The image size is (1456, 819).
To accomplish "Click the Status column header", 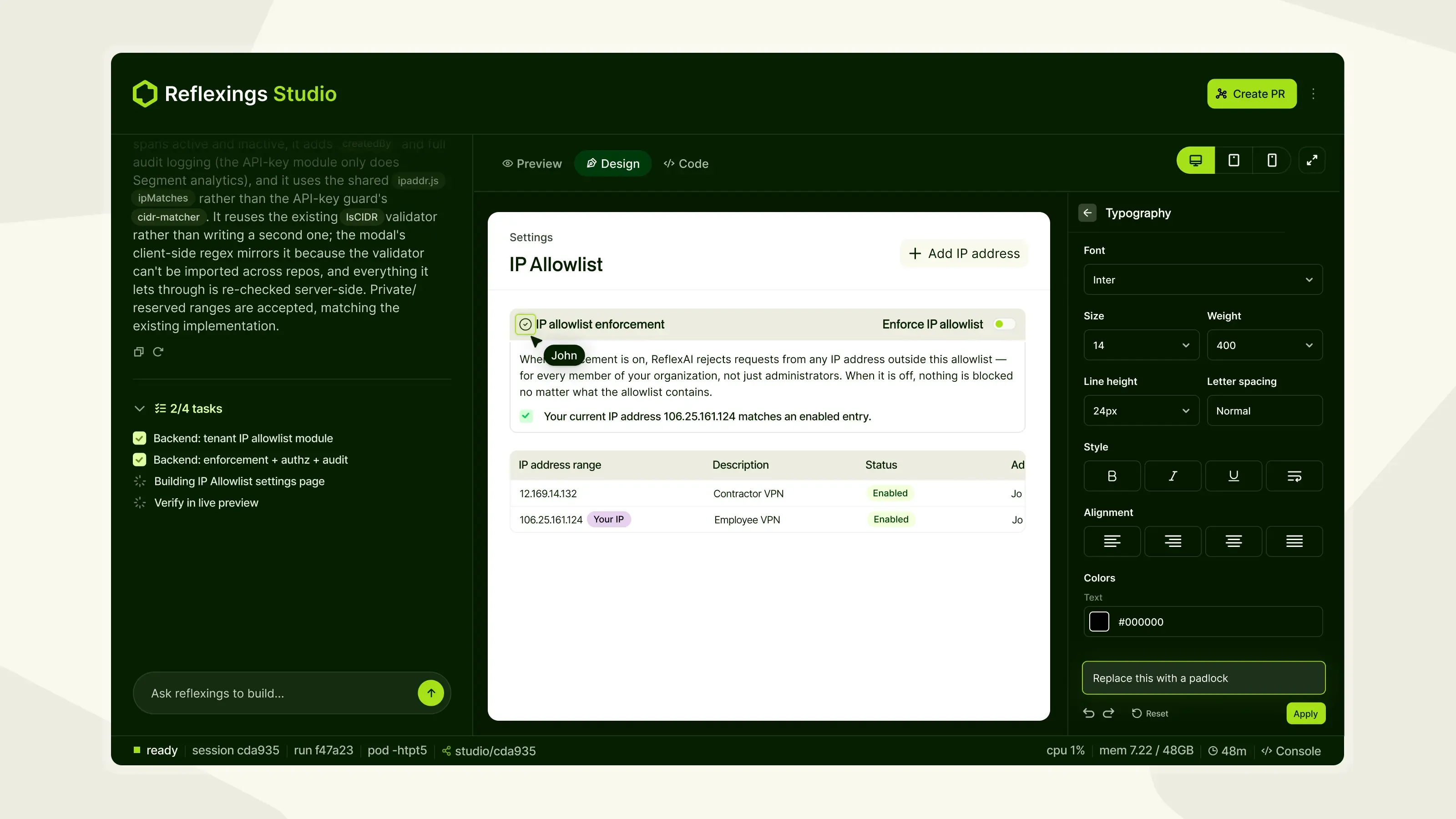I will click(x=880, y=465).
